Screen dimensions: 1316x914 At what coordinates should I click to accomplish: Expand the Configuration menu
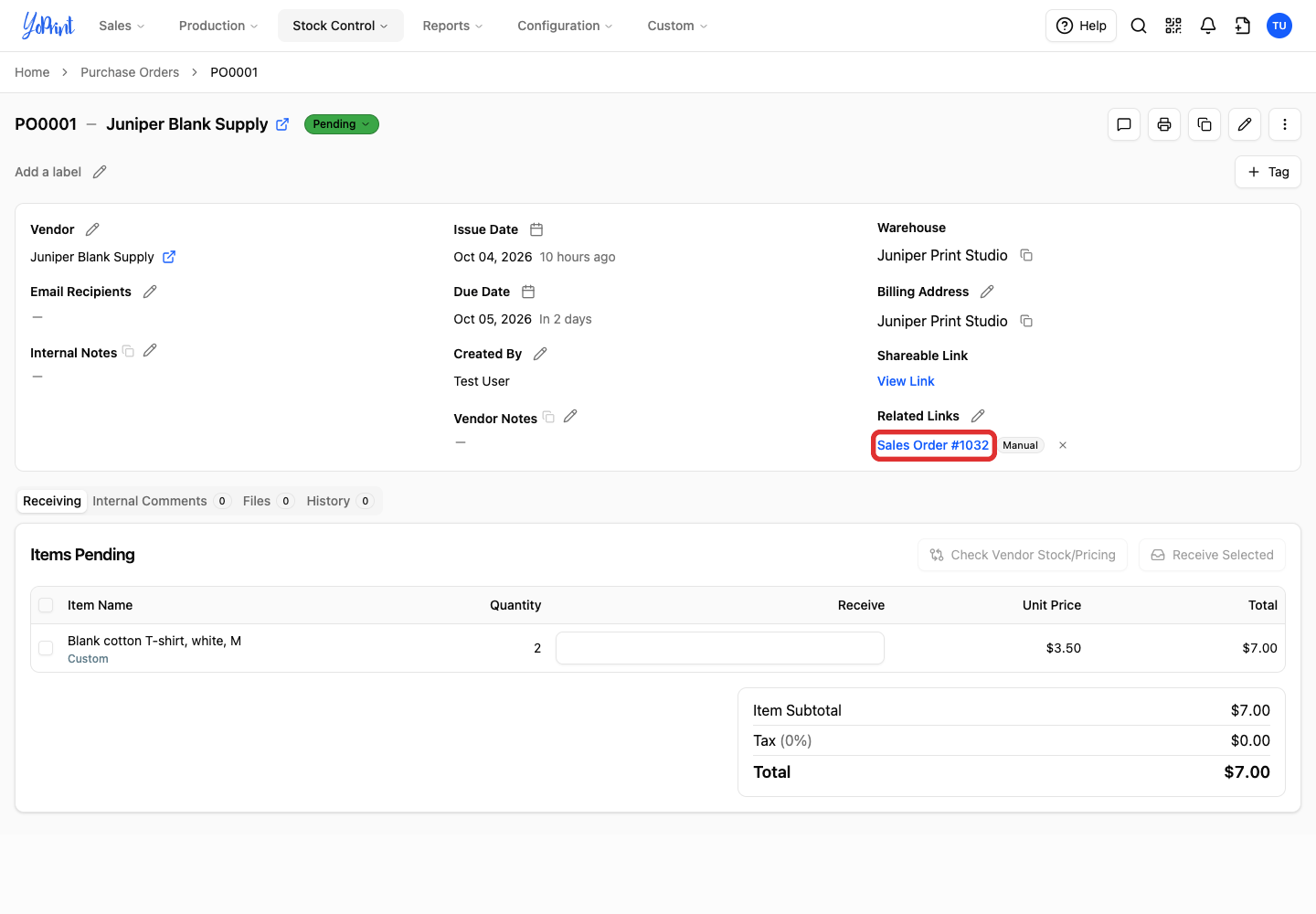click(x=565, y=26)
